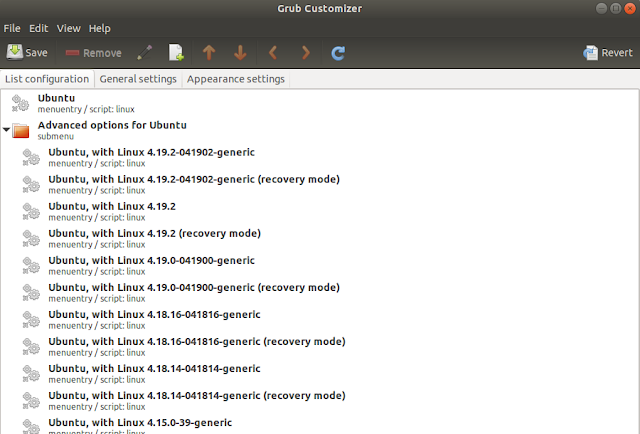Select Ubuntu, with Linux 4.18.16-041816-generic
The height and width of the screenshot is (434, 640).
pyautogui.click(x=320, y=320)
